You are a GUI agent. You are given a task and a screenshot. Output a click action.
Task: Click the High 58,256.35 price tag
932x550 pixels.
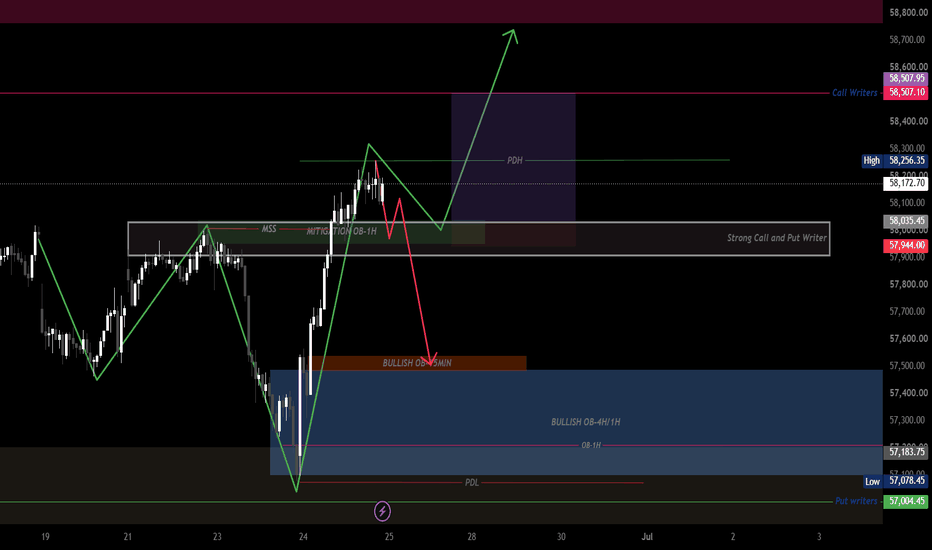[x=895, y=161]
